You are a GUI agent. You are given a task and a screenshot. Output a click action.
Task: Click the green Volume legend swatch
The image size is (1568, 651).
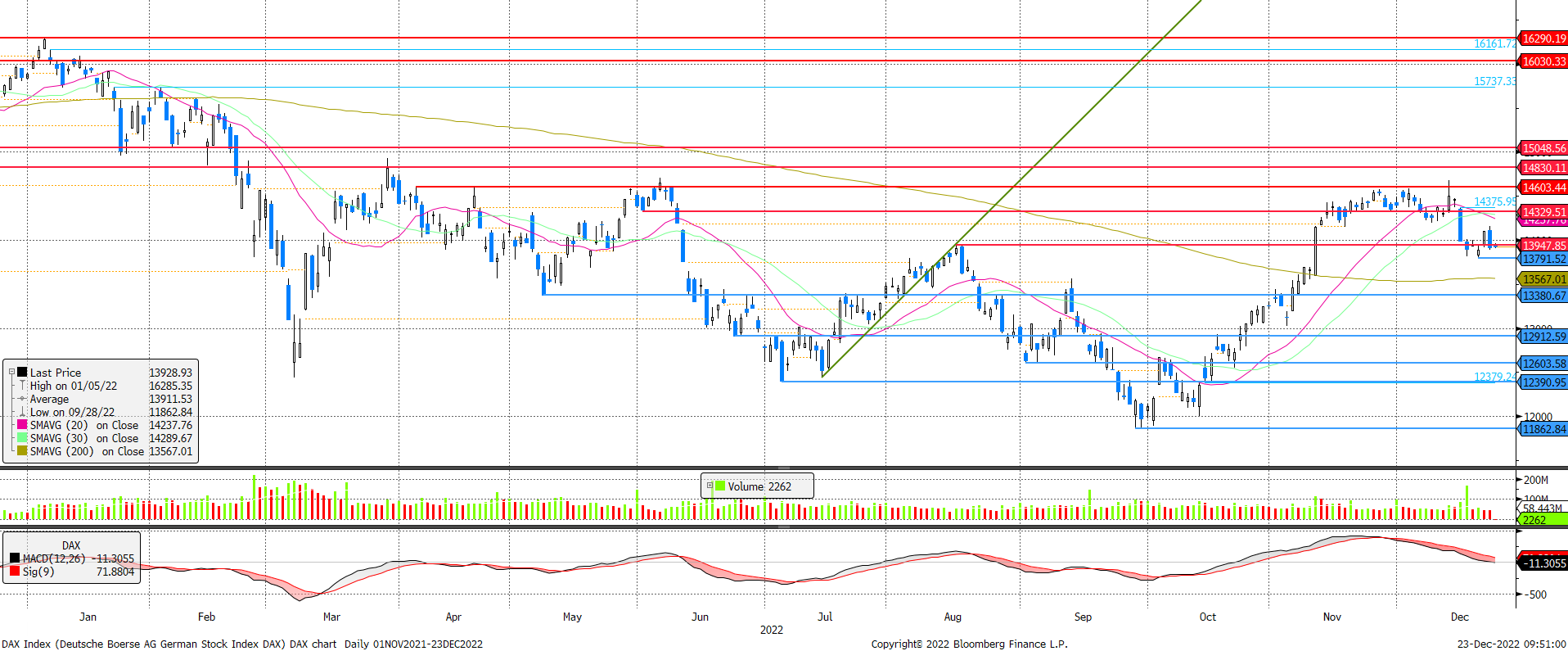(720, 486)
